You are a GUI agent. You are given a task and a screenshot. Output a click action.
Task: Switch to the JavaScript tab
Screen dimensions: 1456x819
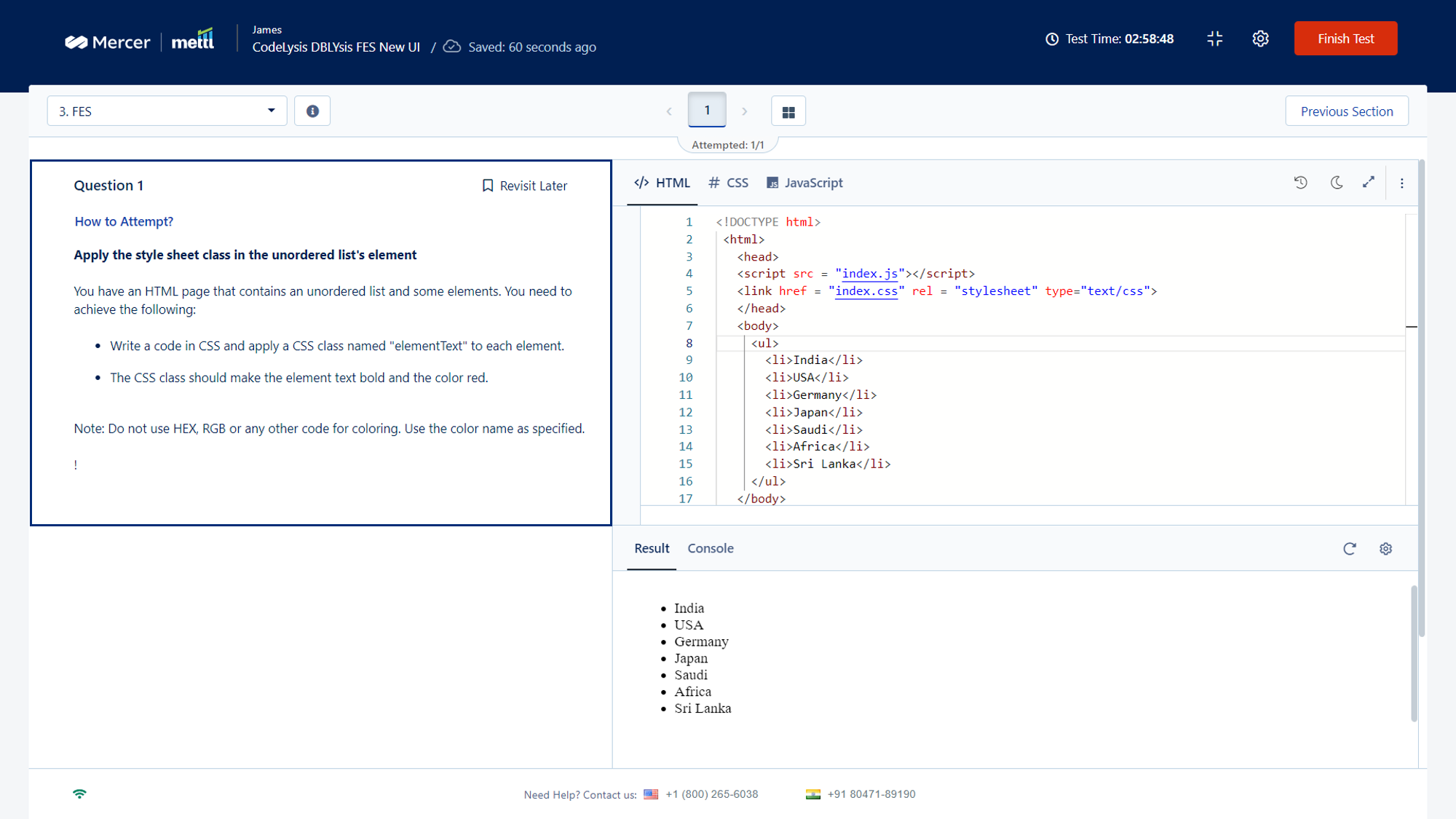point(804,183)
